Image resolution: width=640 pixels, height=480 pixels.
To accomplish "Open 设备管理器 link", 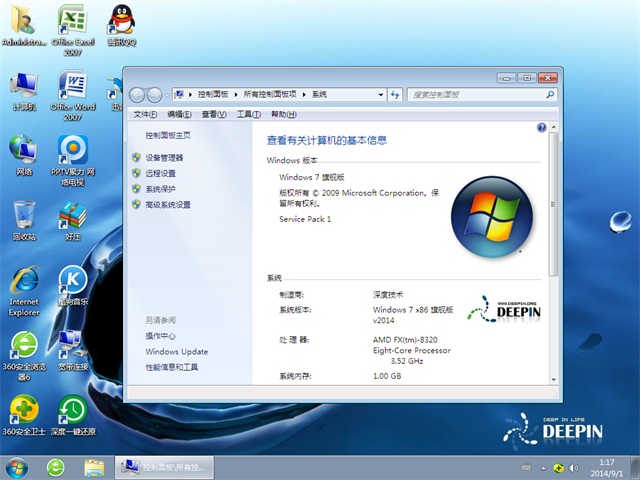I will tap(164, 158).
